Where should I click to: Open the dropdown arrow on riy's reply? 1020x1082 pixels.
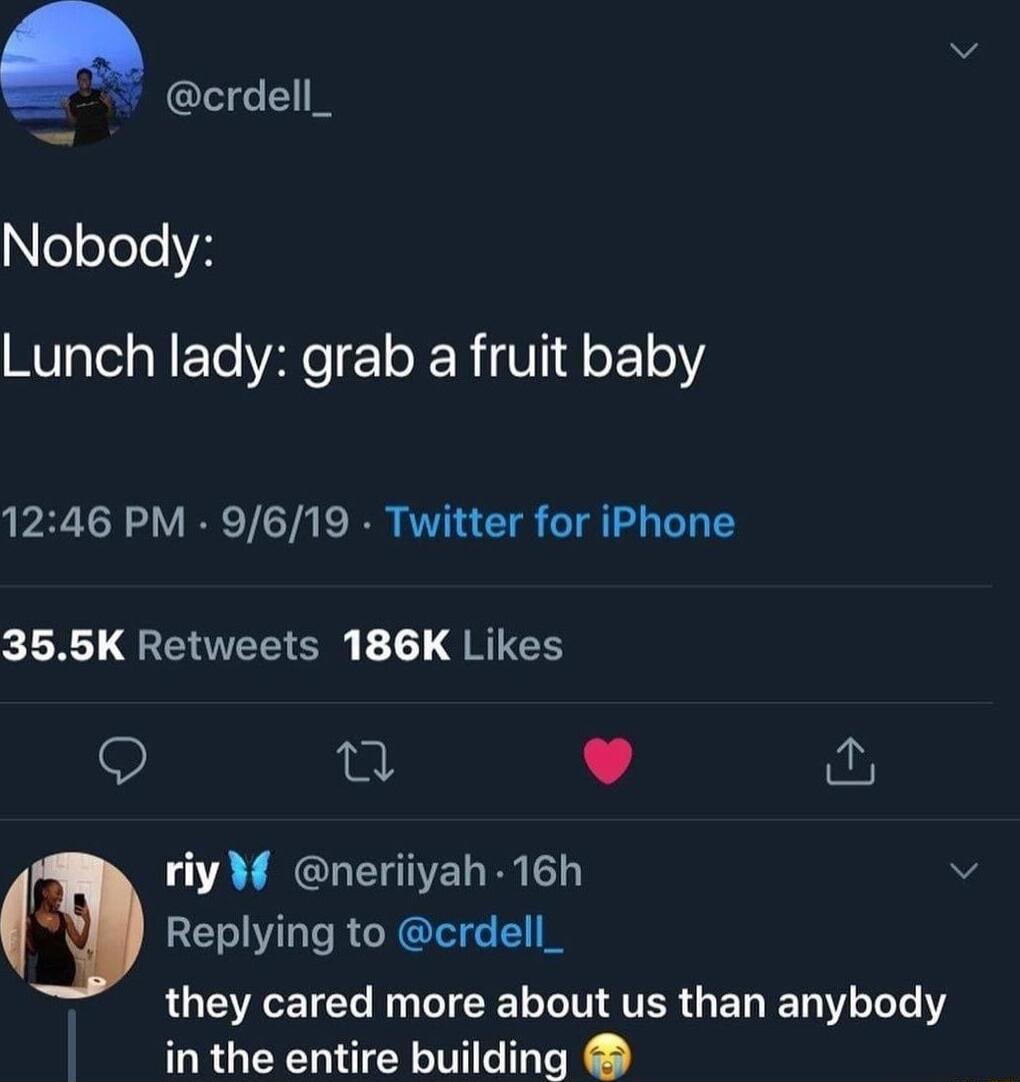click(x=963, y=872)
